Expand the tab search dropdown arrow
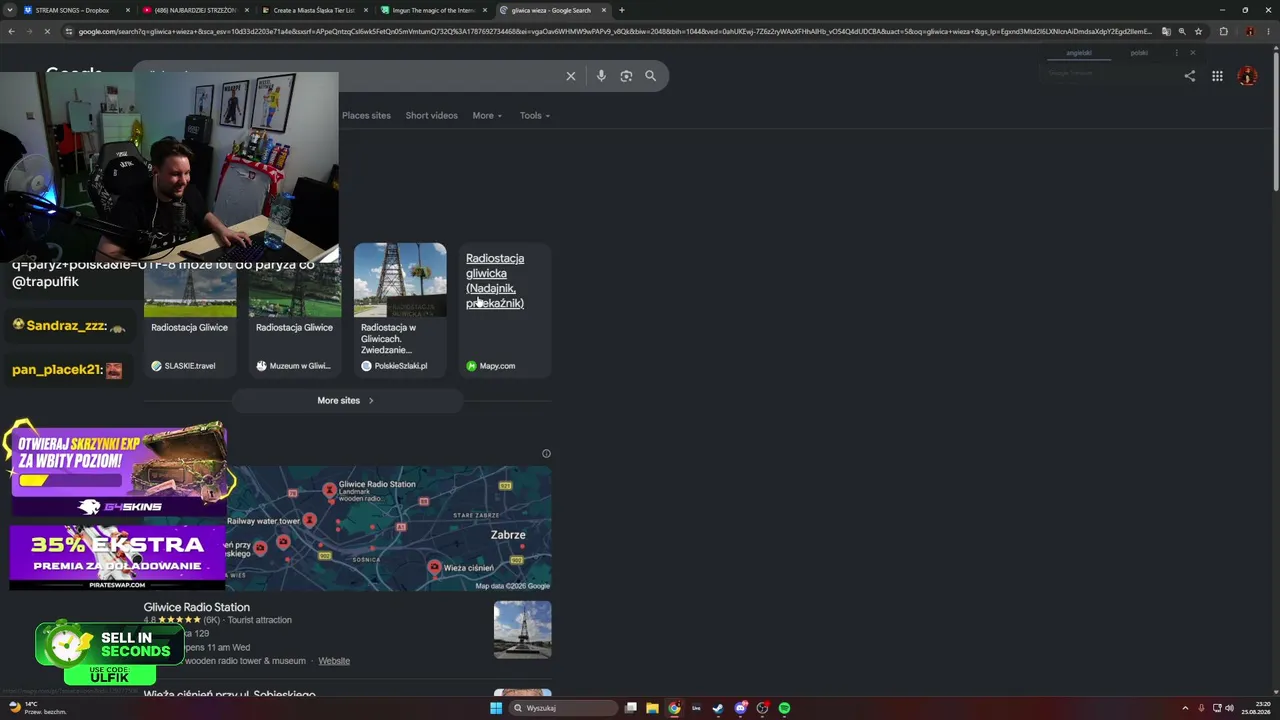 click(11, 10)
